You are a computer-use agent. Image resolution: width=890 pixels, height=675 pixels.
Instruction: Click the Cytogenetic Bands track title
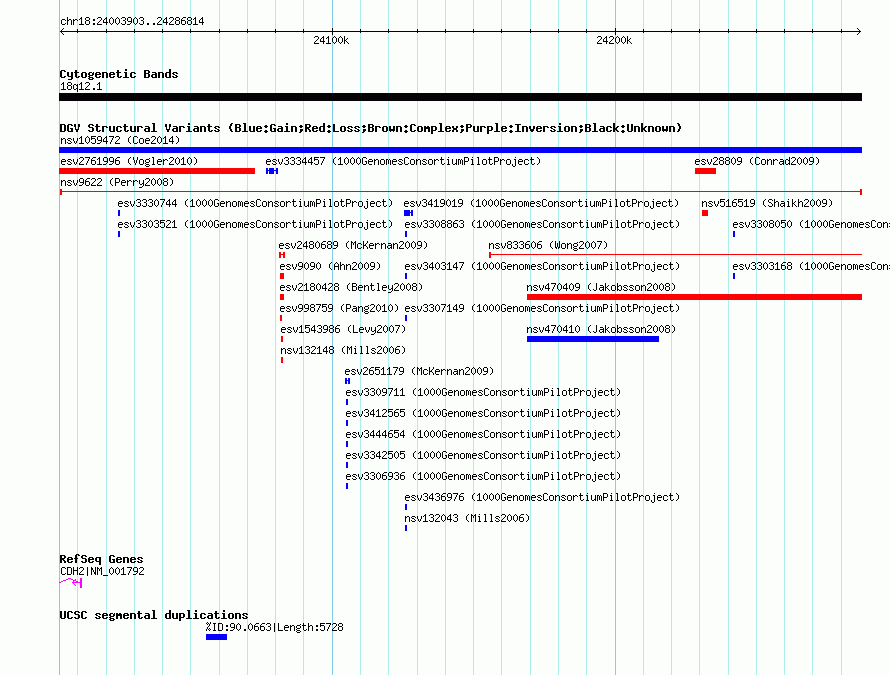pyautogui.click(x=119, y=74)
